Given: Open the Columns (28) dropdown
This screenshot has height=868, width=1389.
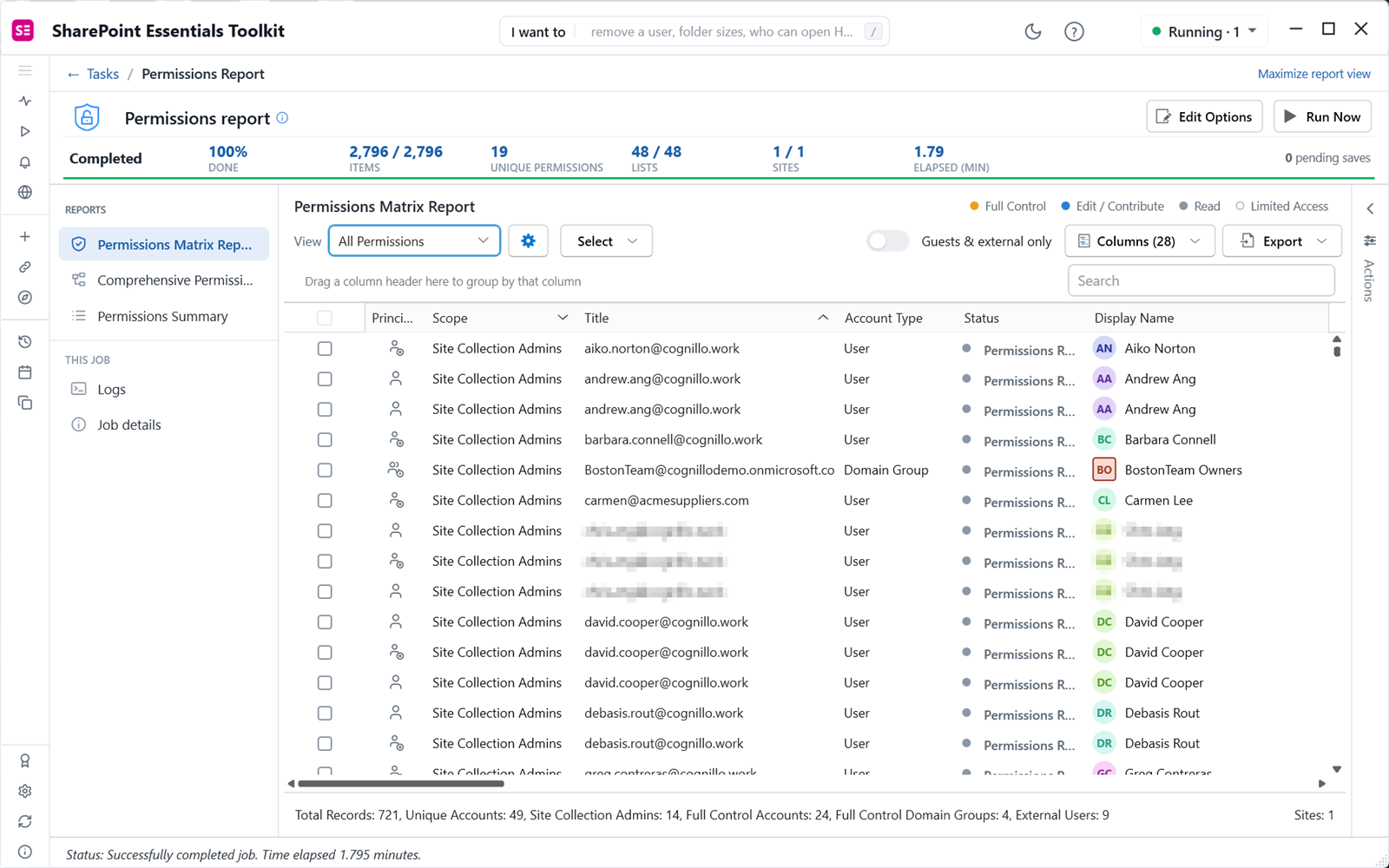Looking at the screenshot, I should 1139,241.
